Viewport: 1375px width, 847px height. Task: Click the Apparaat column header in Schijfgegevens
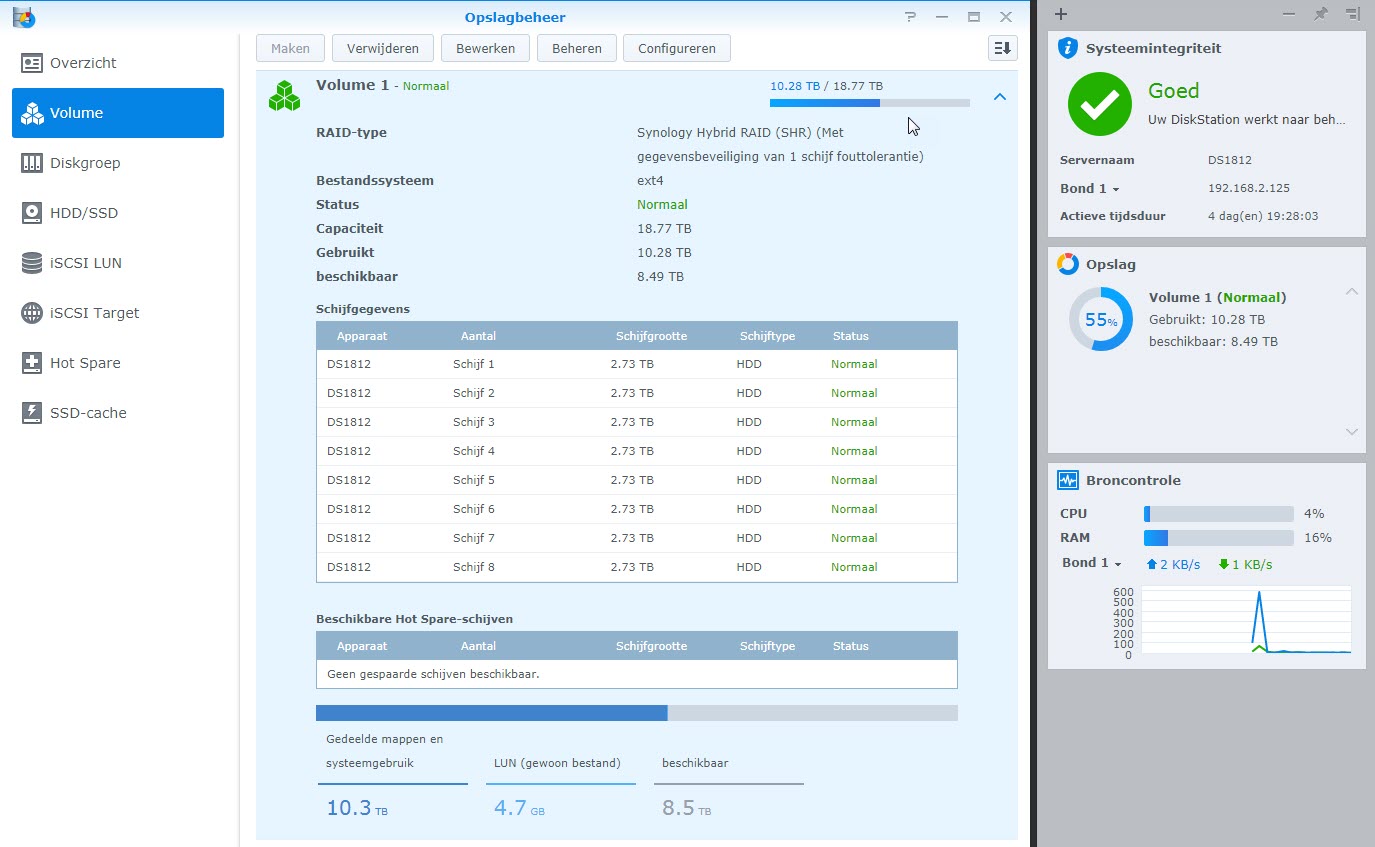(x=362, y=336)
